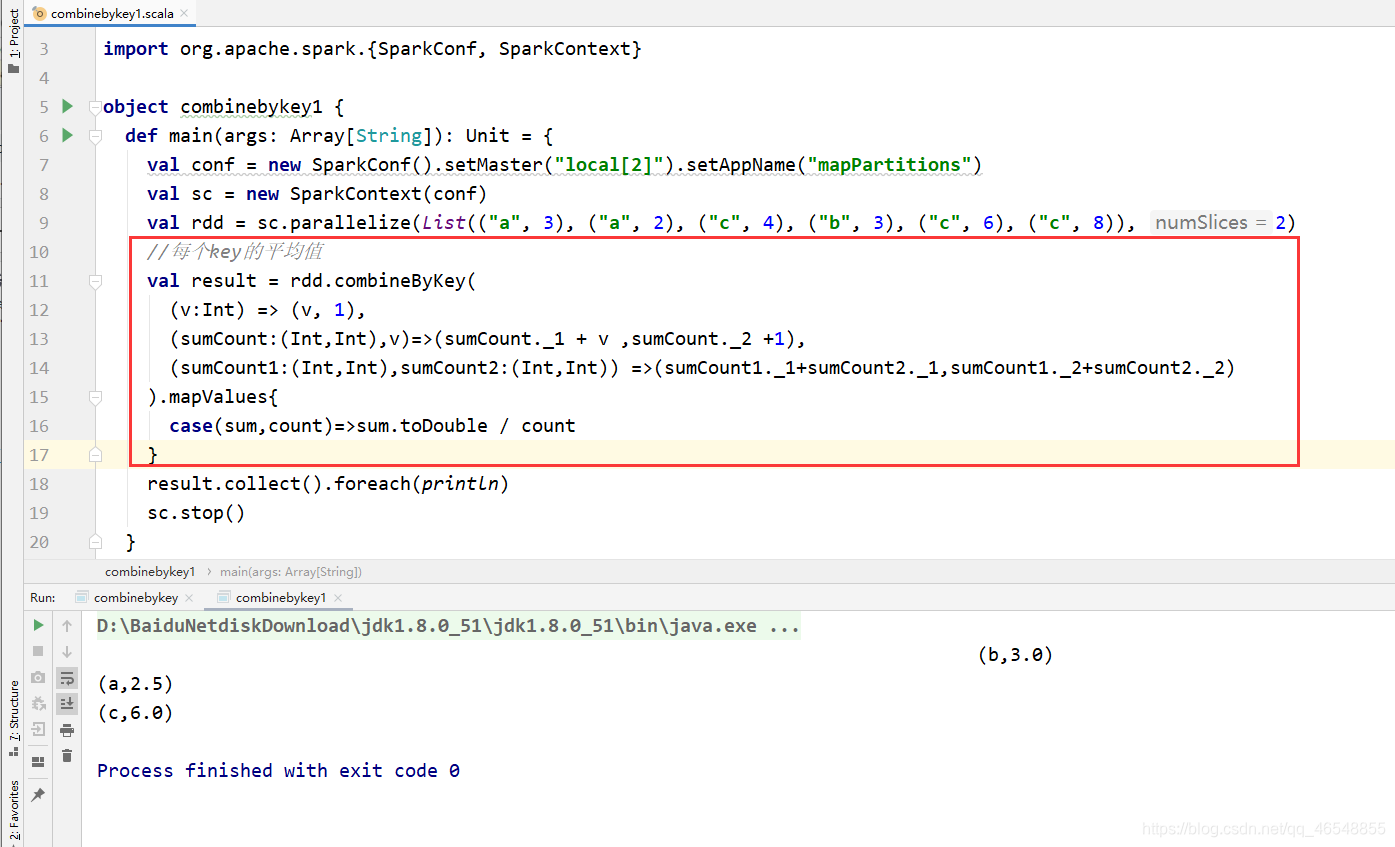Screen dimensions: 1395x847
Task: Click 'SparkConf()' on line 7
Action: (372, 164)
